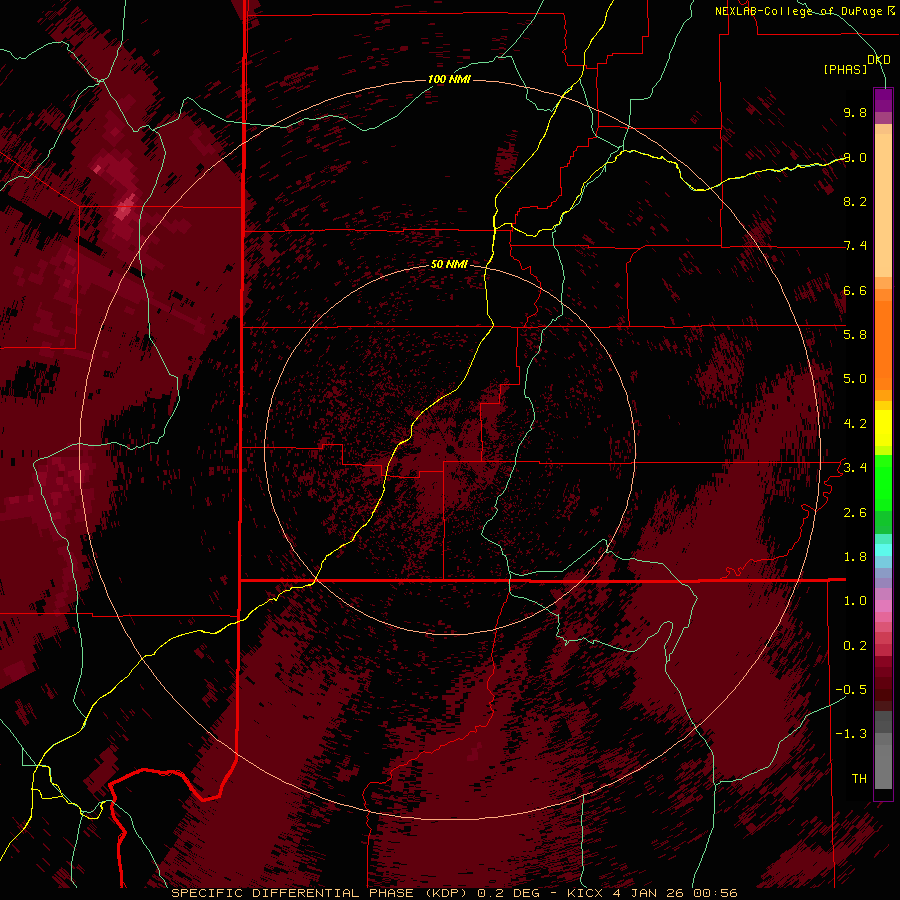Click the 9.0 value on color scale

coord(855,157)
